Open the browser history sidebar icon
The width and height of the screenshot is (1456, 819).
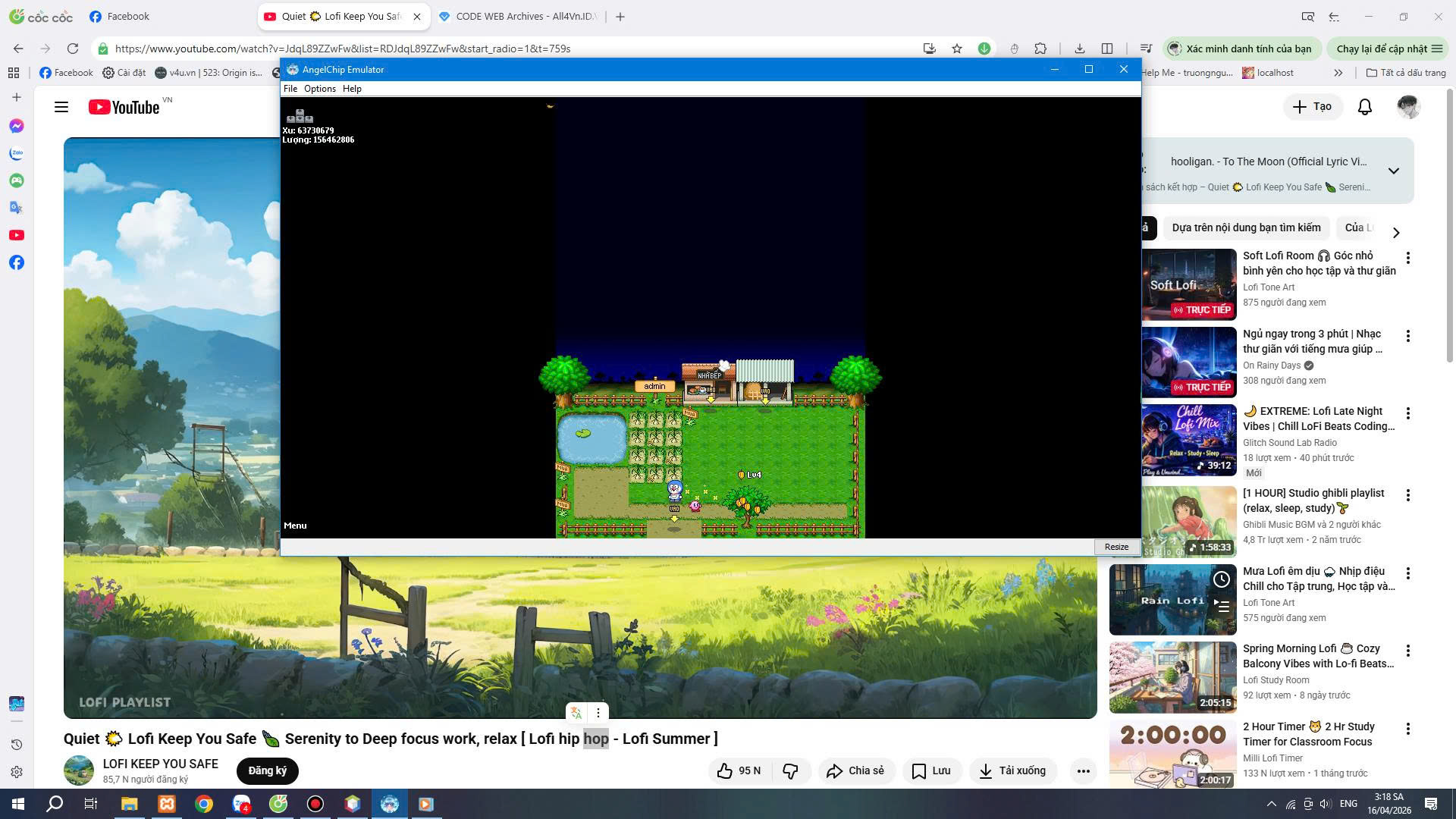[17, 744]
